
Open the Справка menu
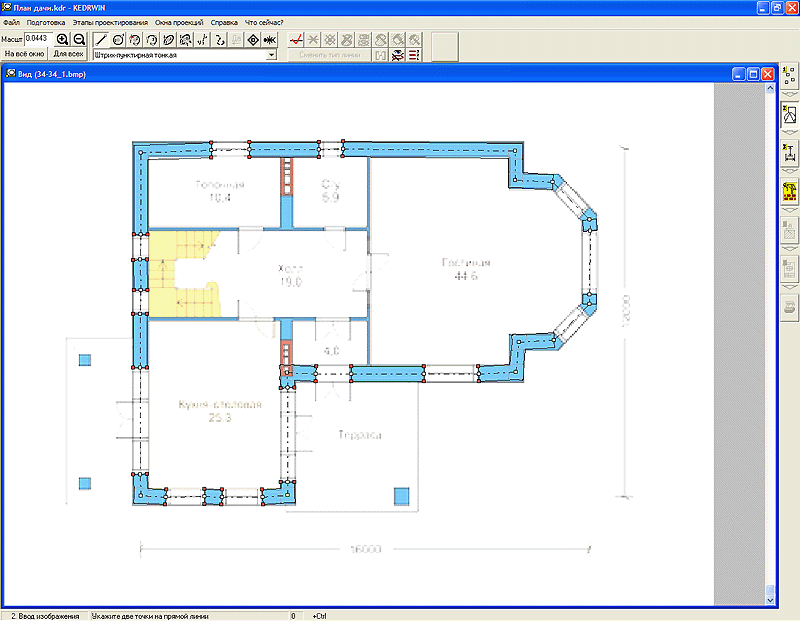[224, 22]
